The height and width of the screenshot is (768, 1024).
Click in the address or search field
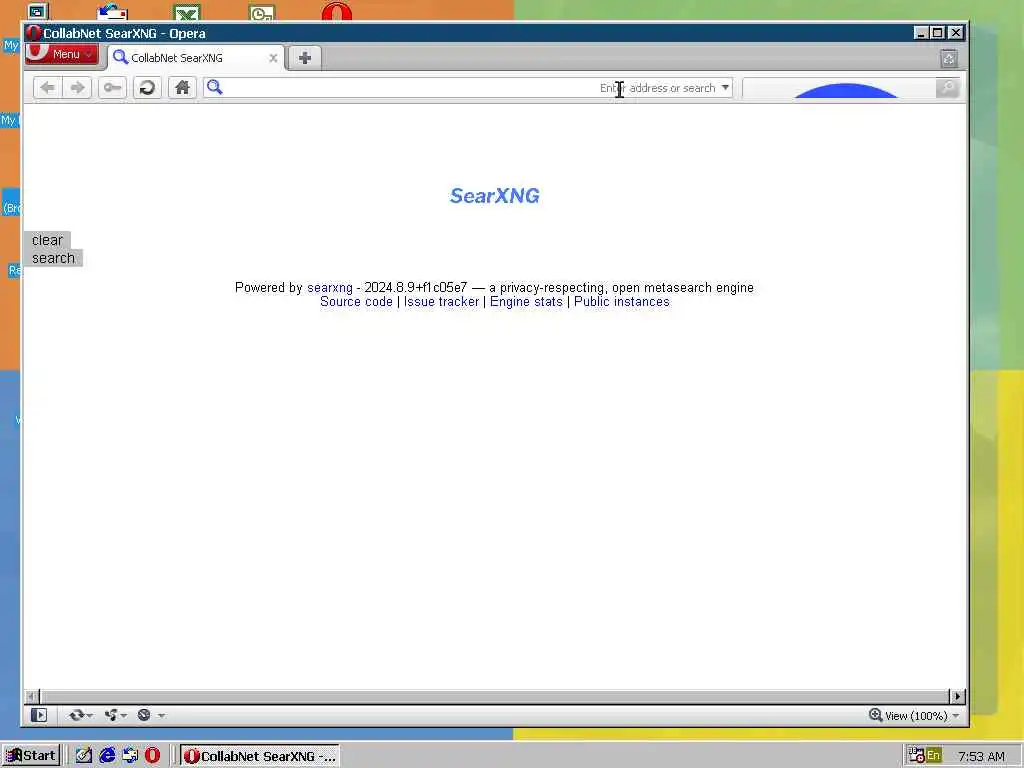470,88
